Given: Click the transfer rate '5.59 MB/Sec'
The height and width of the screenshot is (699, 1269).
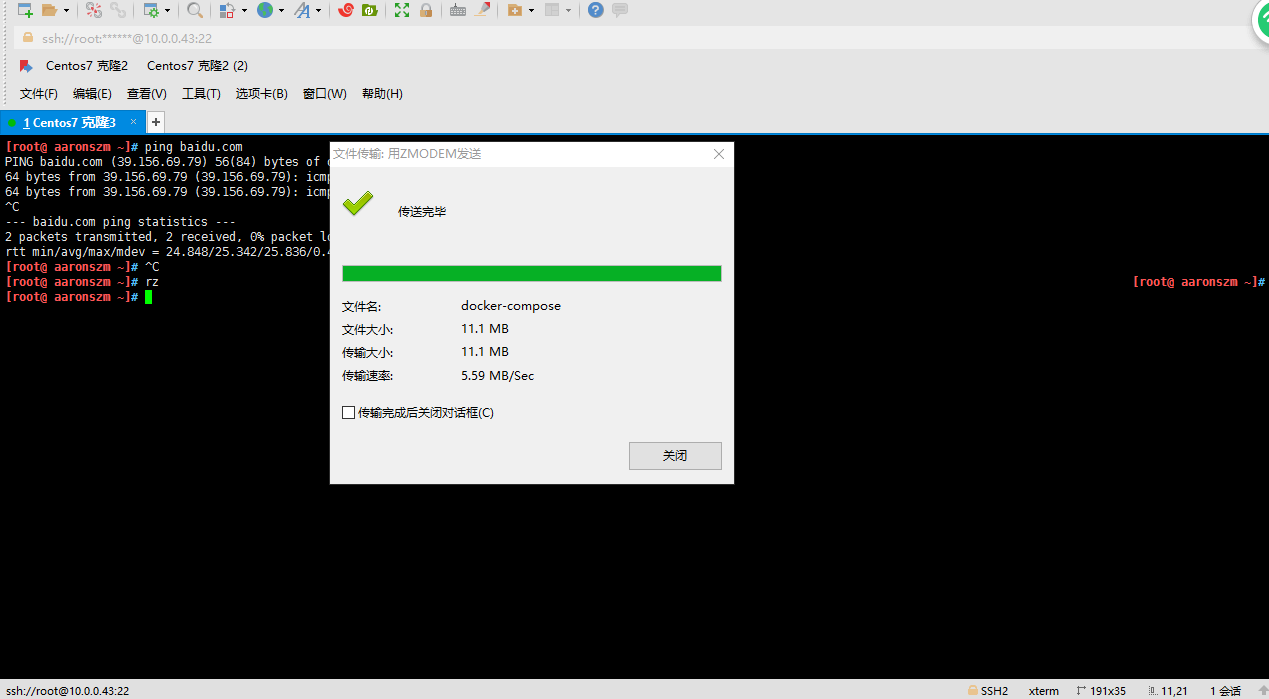Looking at the screenshot, I should click(x=498, y=376).
